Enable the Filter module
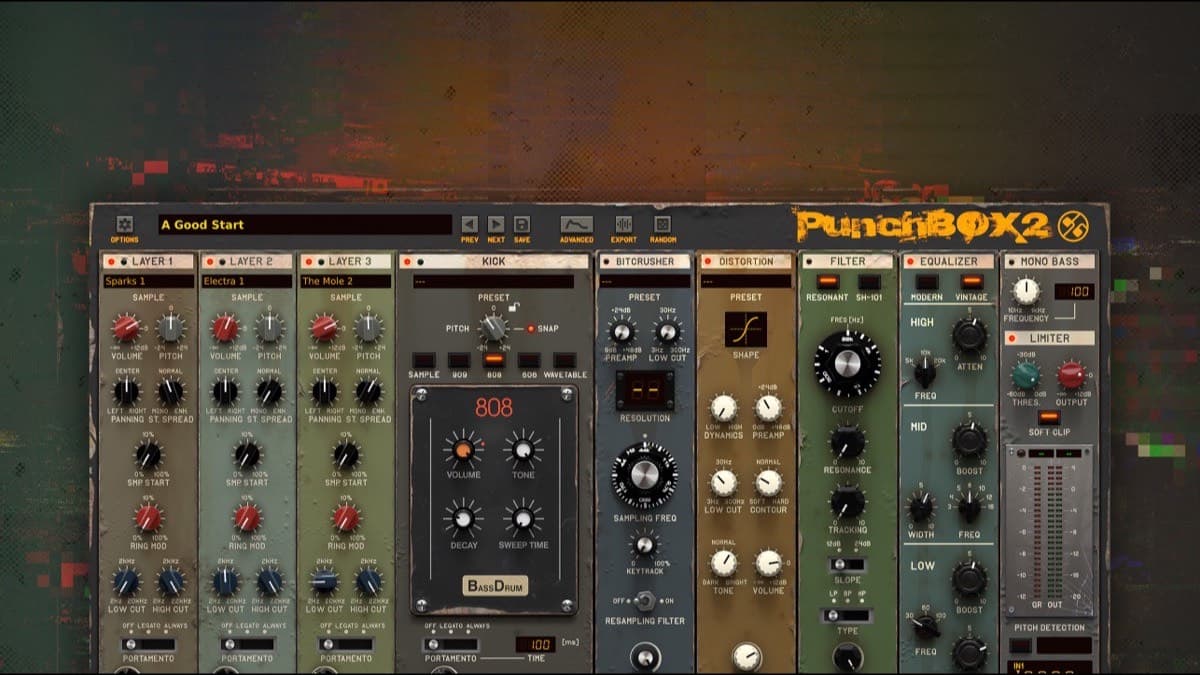The height and width of the screenshot is (675, 1200). [x=809, y=262]
